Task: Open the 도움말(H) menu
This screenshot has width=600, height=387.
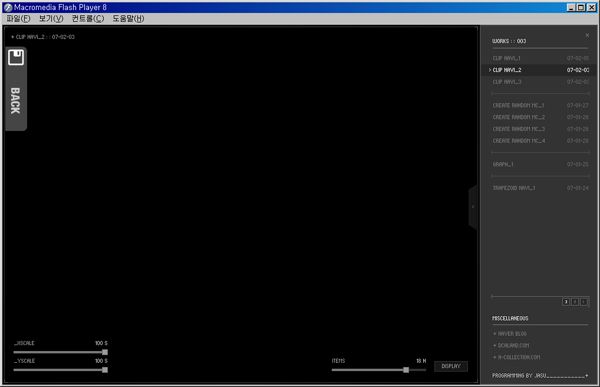Action: click(x=128, y=18)
